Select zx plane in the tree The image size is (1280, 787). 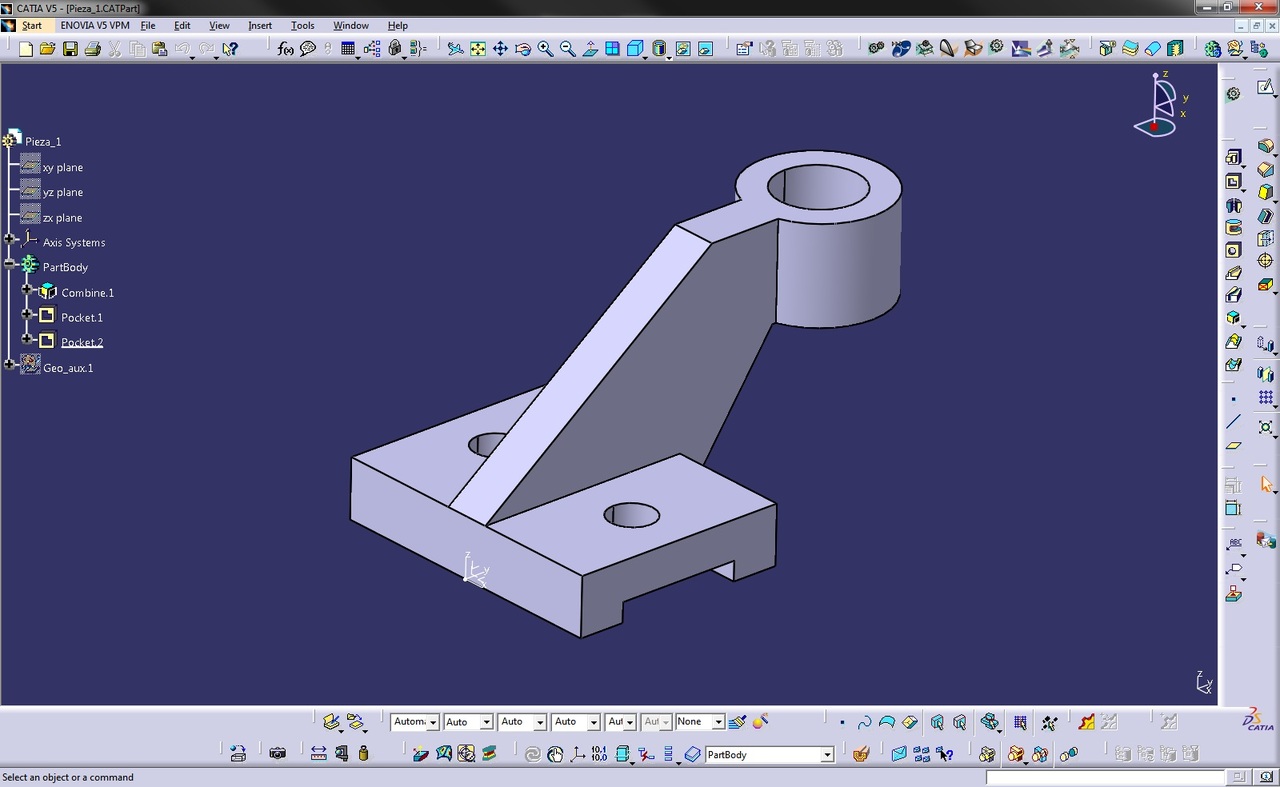click(62, 217)
